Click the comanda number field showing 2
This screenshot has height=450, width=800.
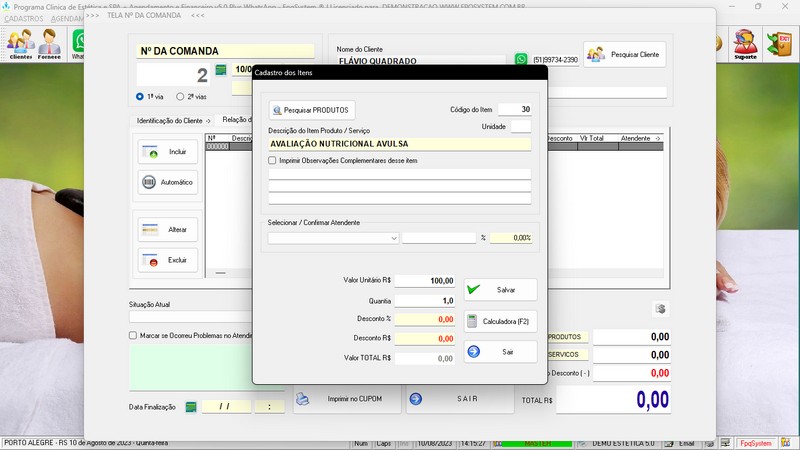click(173, 75)
